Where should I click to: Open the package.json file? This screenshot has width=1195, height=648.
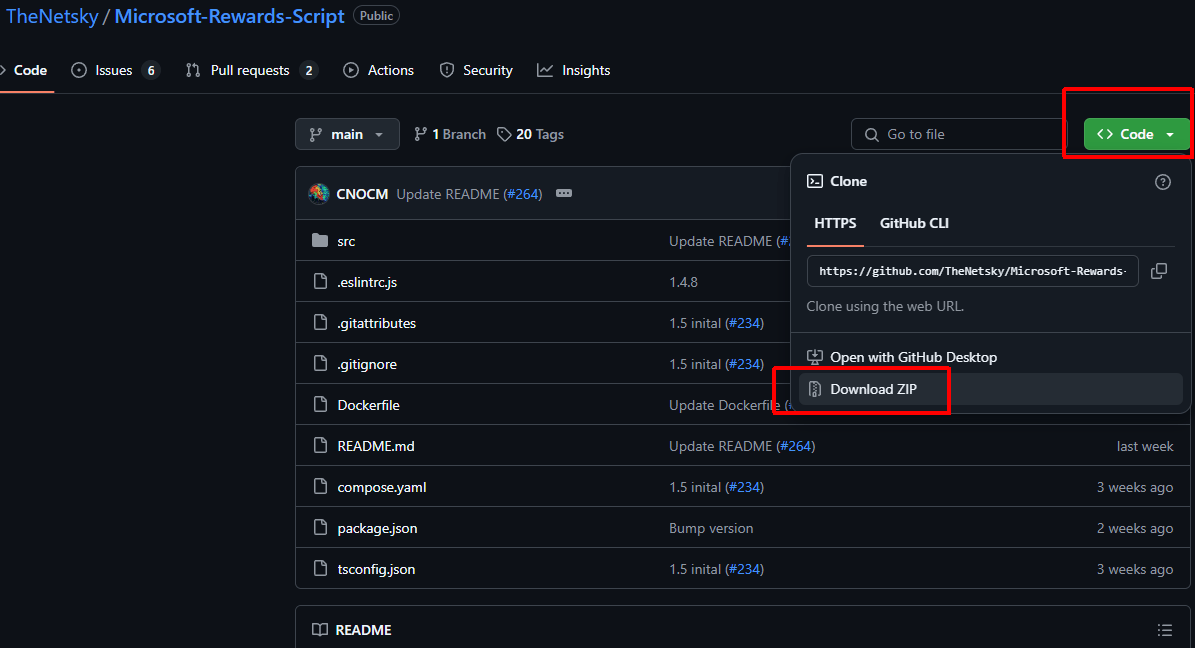point(377,528)
